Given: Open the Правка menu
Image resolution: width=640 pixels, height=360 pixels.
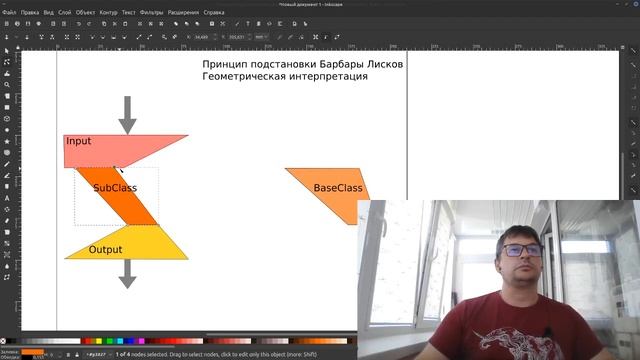Looking at the screenshot, I should 30,13.
